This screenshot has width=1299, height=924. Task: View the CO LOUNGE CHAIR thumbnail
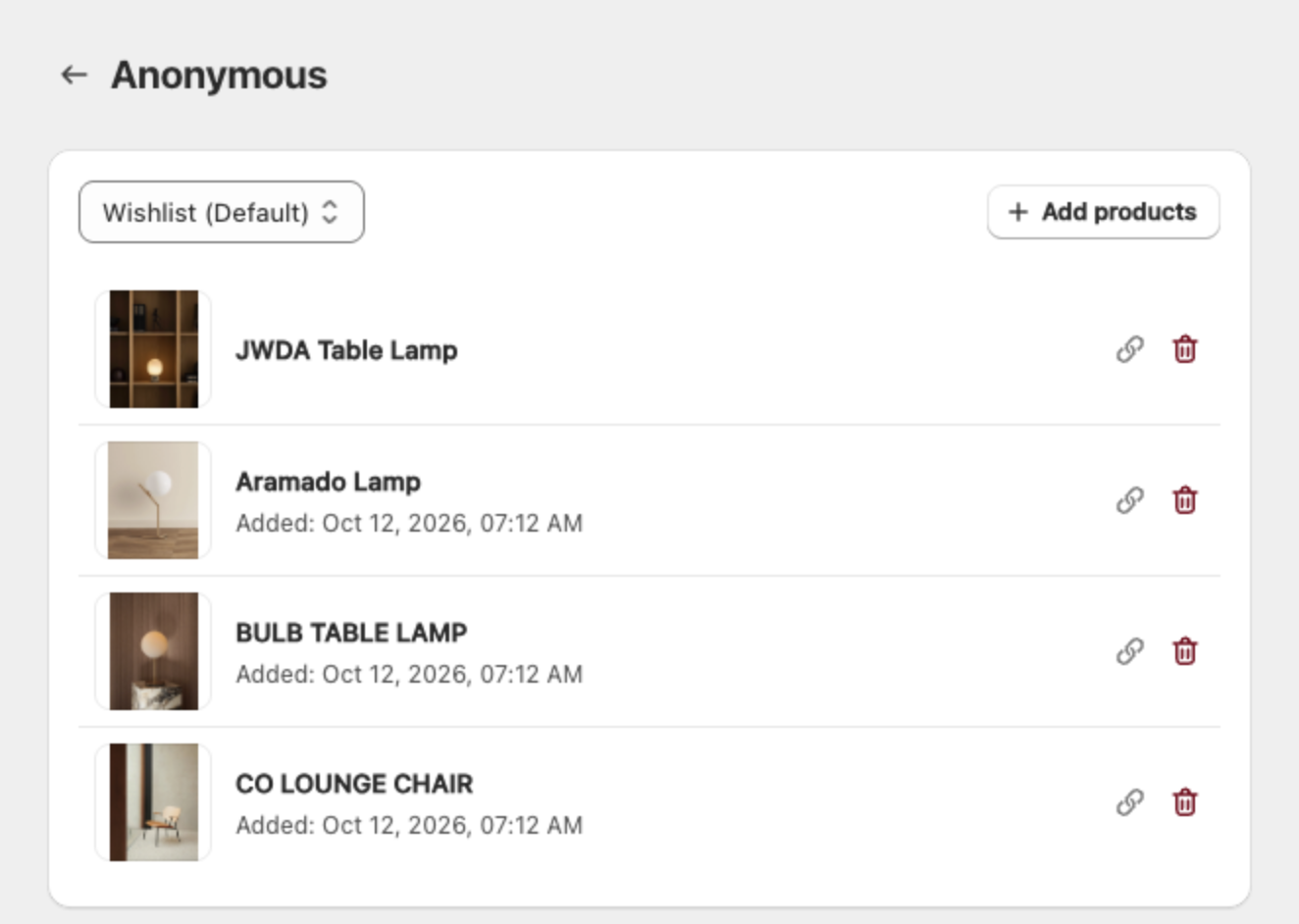pyautogui.click(x=153, y=802)
